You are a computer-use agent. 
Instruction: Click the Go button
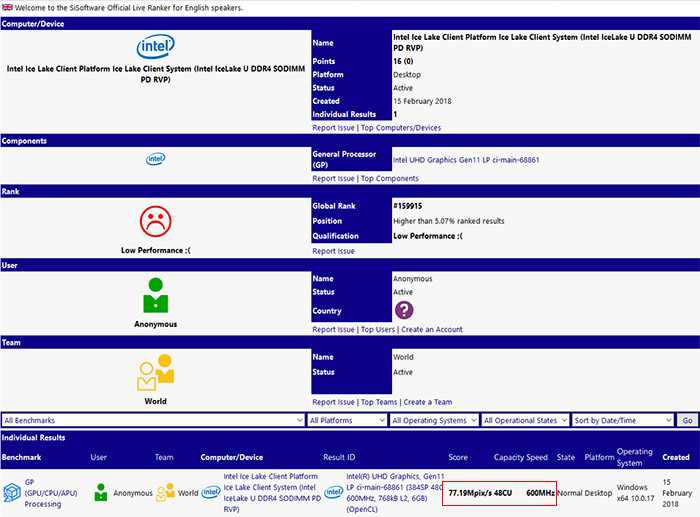pos(687,420)
